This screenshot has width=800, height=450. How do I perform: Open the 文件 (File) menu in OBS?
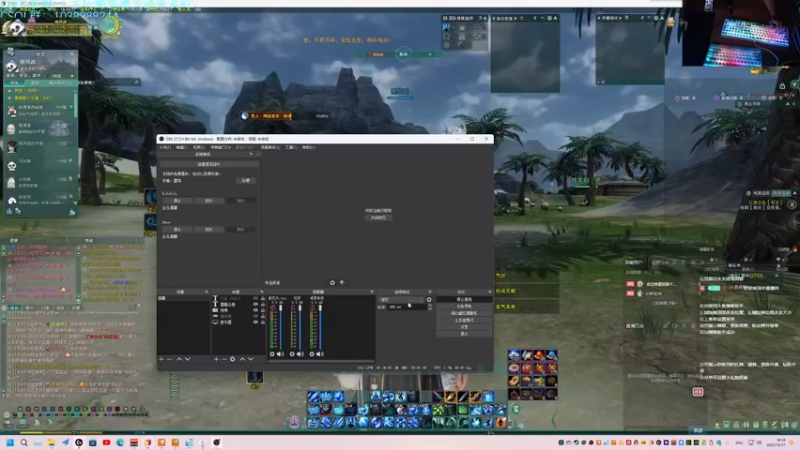(165, 147)
